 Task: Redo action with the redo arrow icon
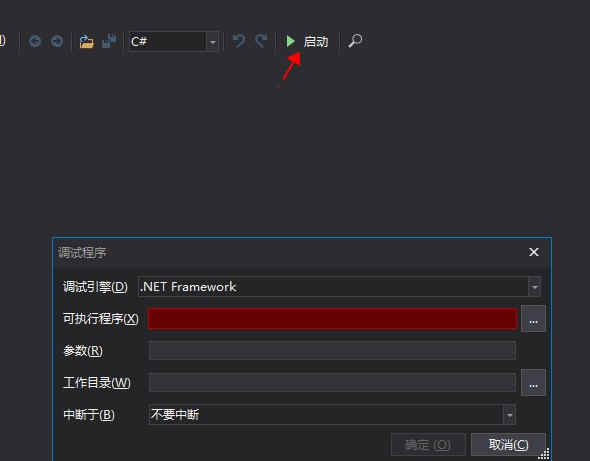(x=261, y=41)
